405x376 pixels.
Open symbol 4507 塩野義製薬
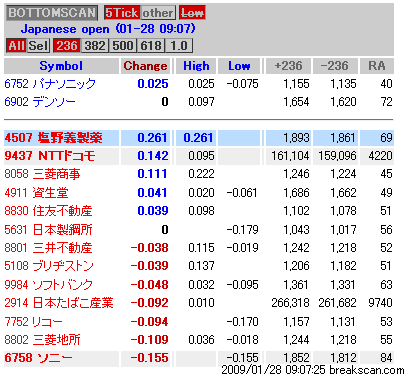(x=53, y=138)
